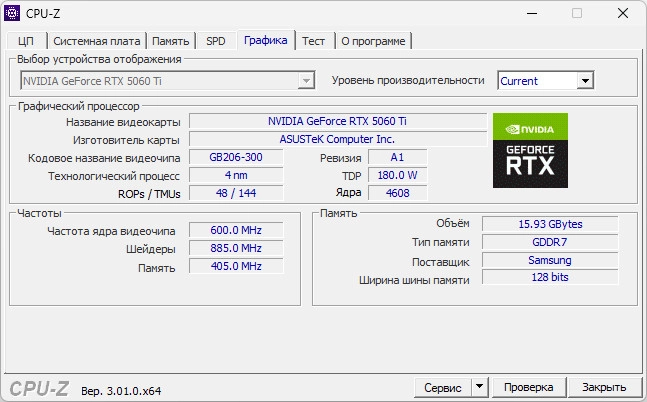The height and width of the screenshot is (402, 647).
Task: Click the NVIDIA GeForce RTX logo image
Action: (530, 151)
